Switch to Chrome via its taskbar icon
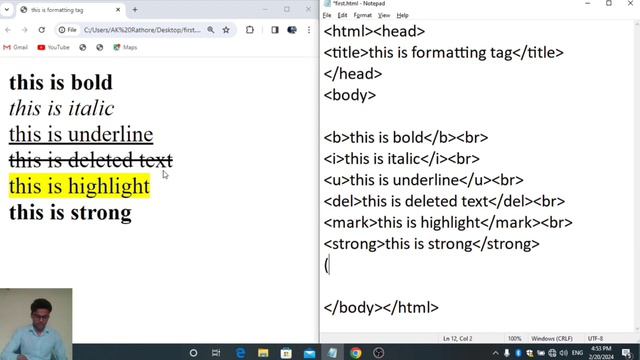This screenshot has width=640, height=360. [356, 353]
